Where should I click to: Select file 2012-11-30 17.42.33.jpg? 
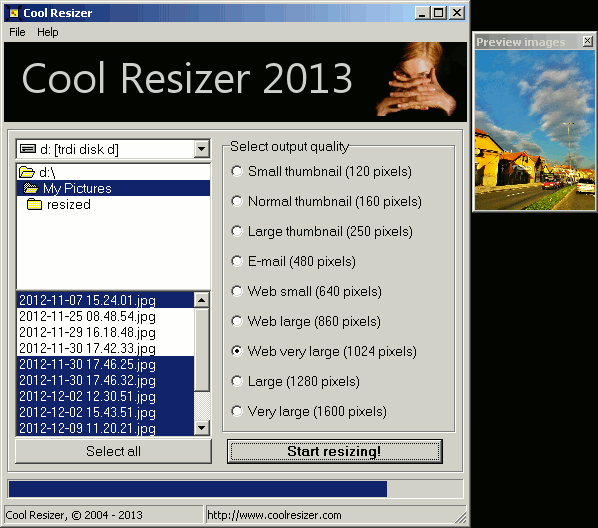(106, 348)
